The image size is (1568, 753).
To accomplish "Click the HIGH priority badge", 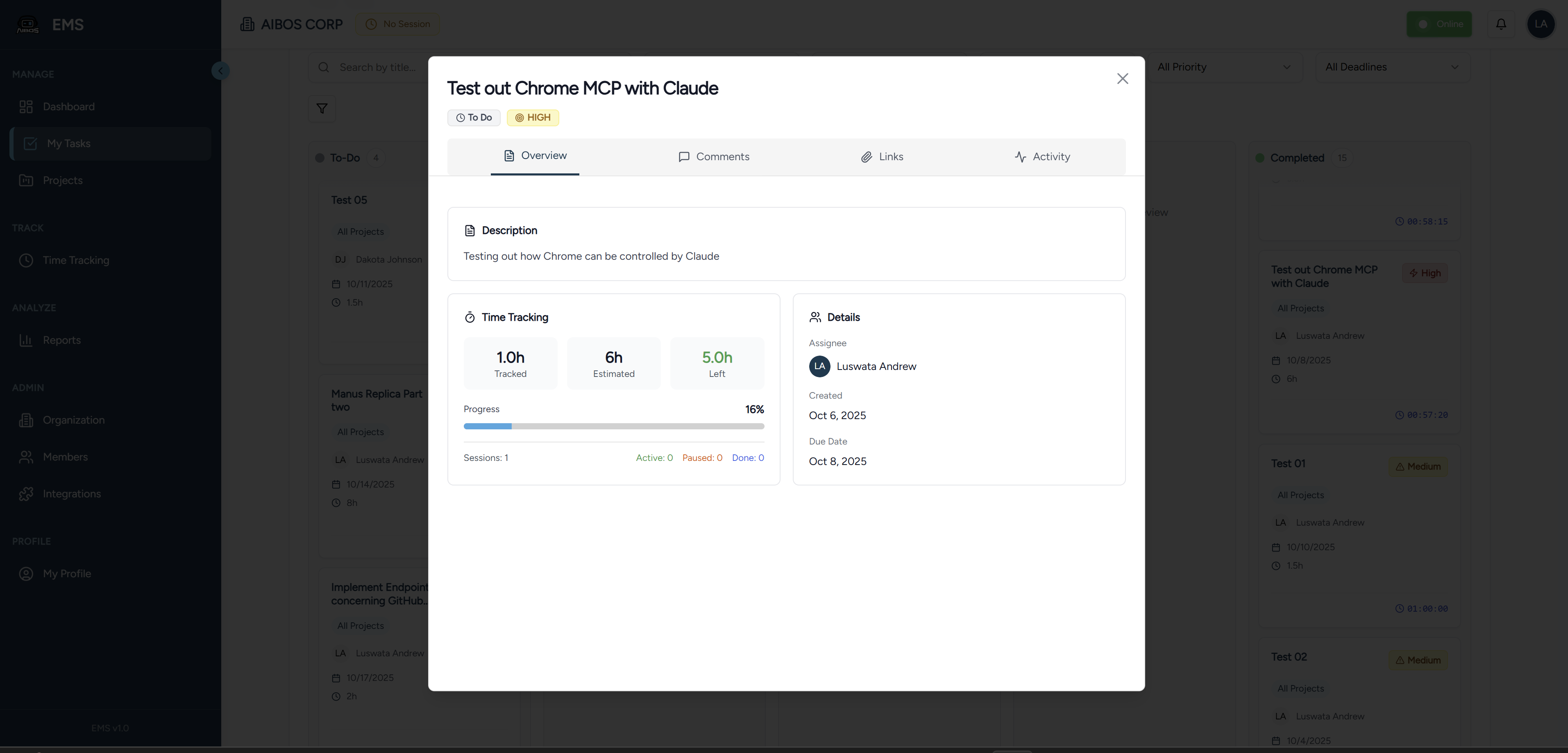I will click(533, 118).
